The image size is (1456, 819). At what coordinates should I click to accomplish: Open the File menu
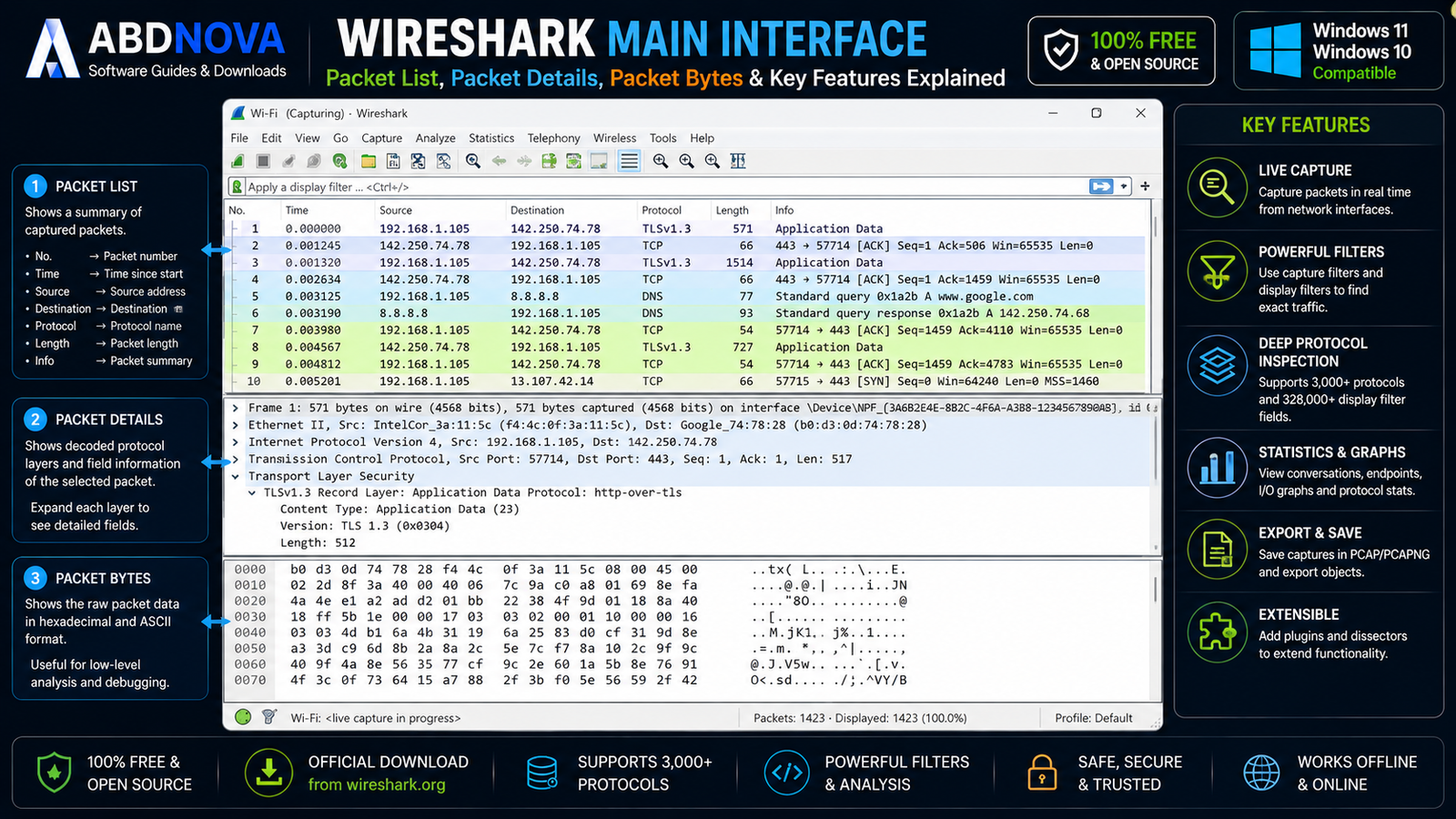(x=239, y=138)
